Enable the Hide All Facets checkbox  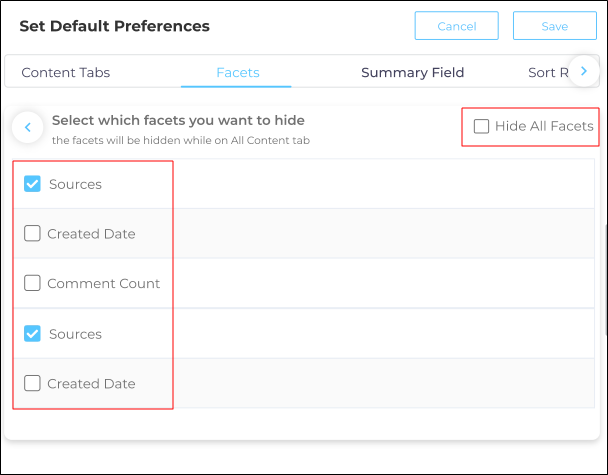pos(482,126)
